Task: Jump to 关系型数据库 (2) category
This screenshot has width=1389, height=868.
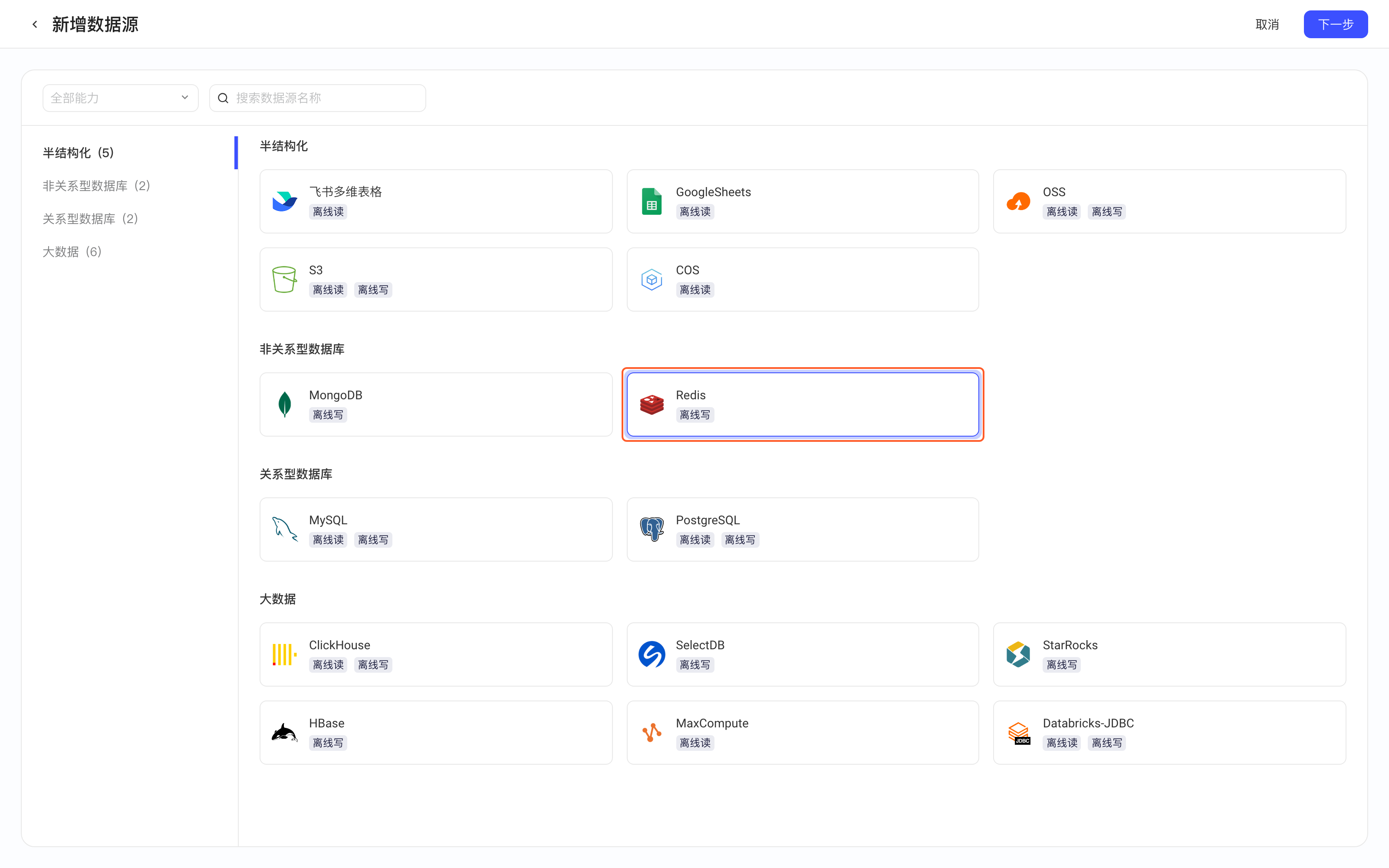Action: point(90,219)
